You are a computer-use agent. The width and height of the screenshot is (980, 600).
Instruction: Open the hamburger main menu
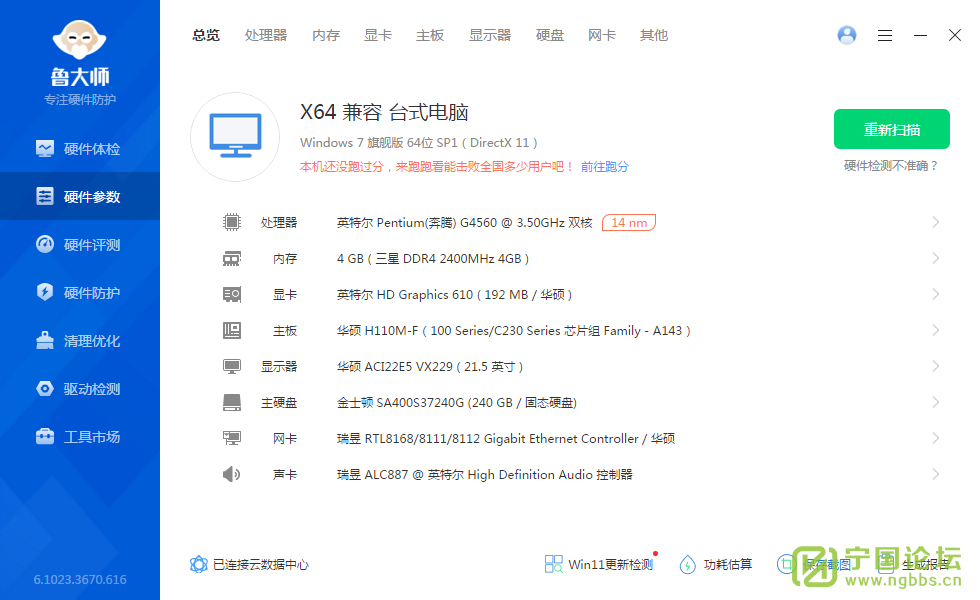(x=884, y=36)
